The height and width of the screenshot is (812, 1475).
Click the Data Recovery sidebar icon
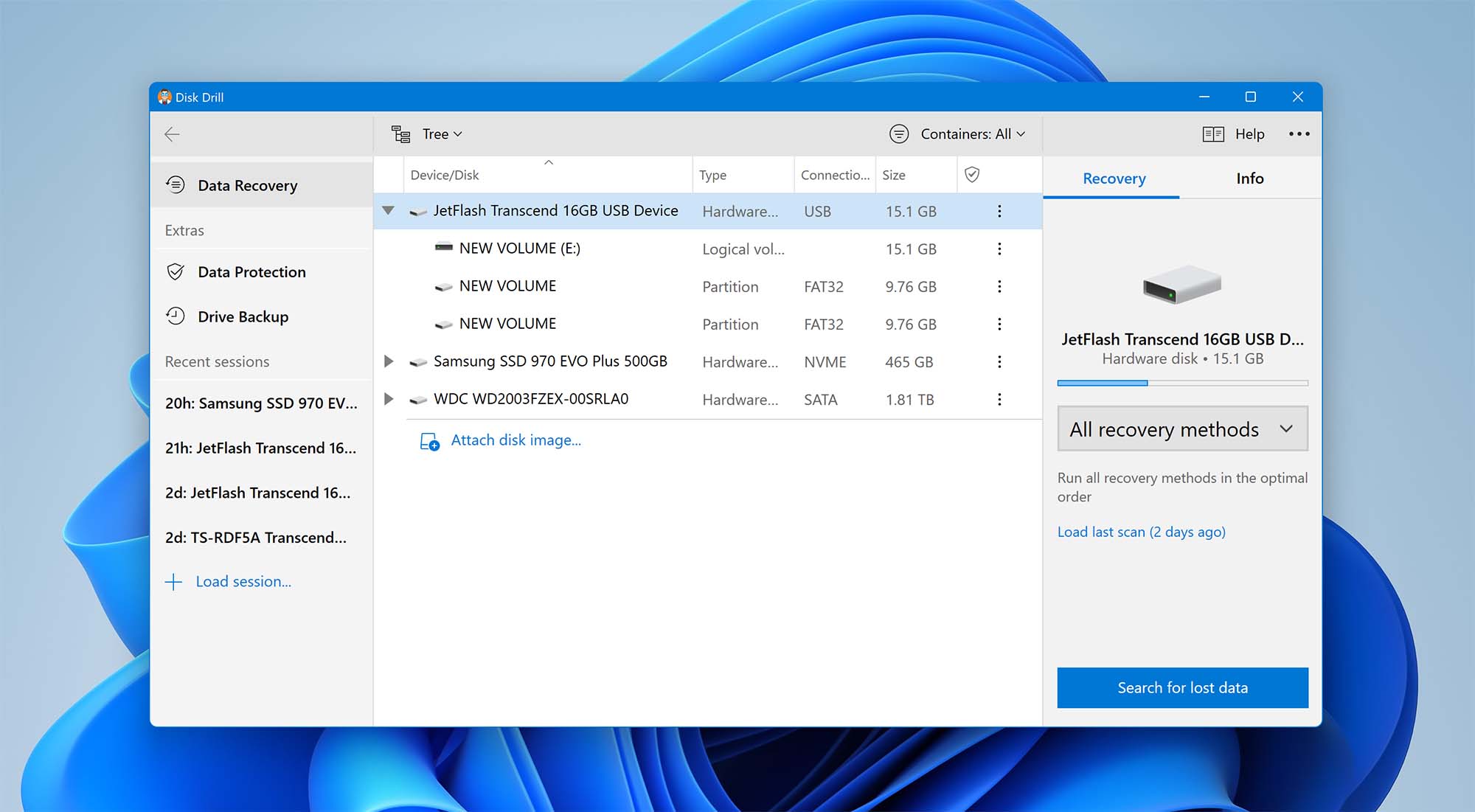175,184
